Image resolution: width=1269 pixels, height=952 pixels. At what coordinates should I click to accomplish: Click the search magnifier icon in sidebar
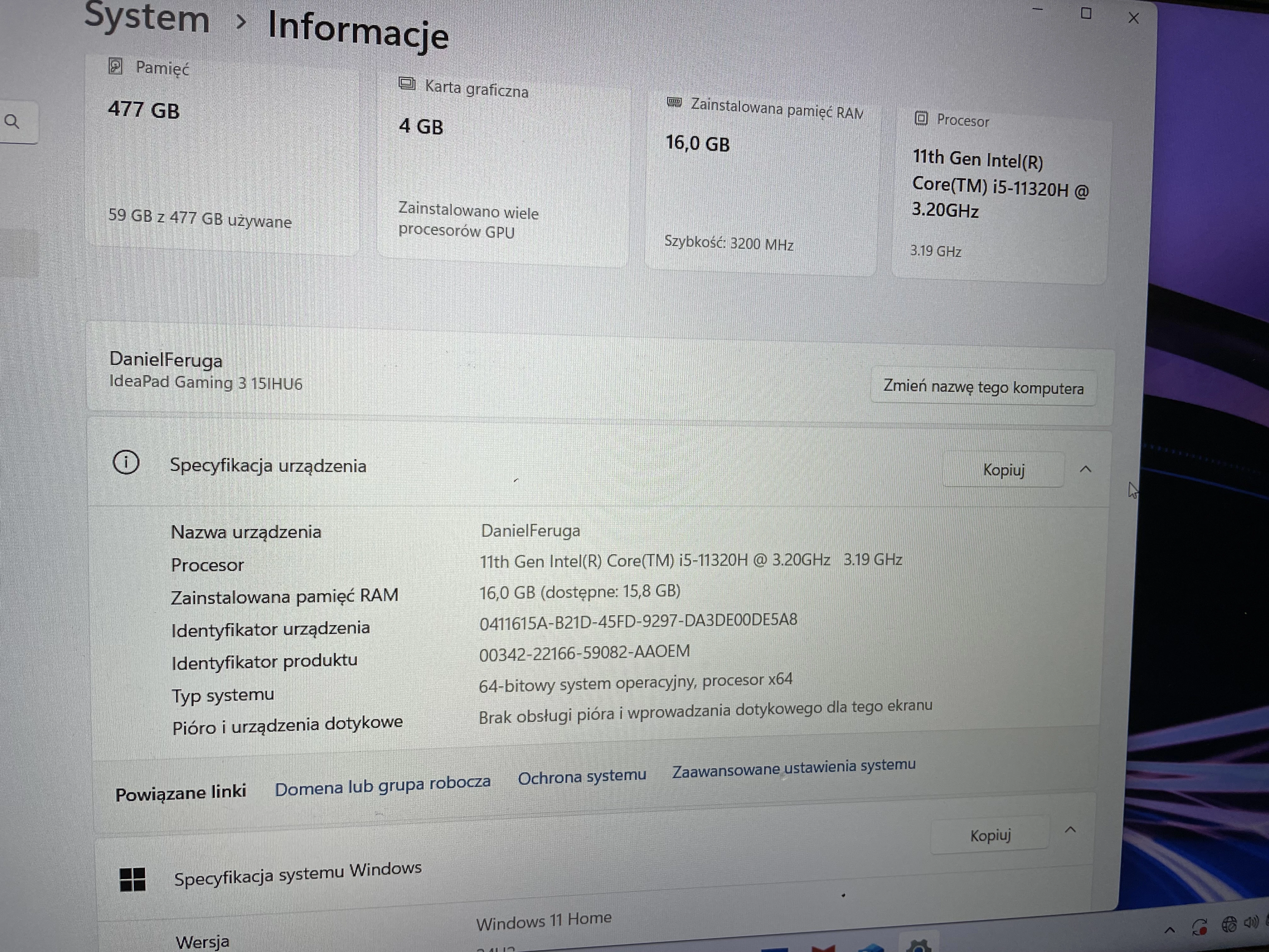point(11,122)
